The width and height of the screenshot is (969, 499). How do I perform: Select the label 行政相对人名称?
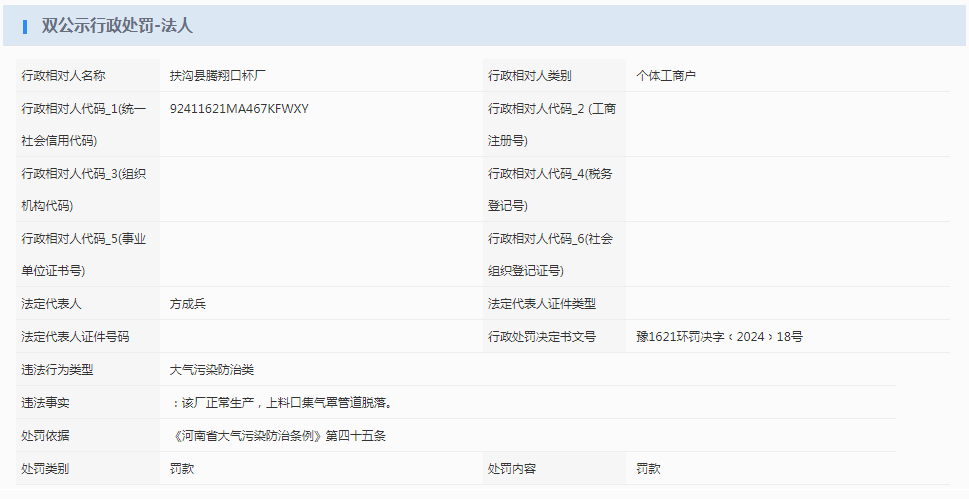point(63,75)
